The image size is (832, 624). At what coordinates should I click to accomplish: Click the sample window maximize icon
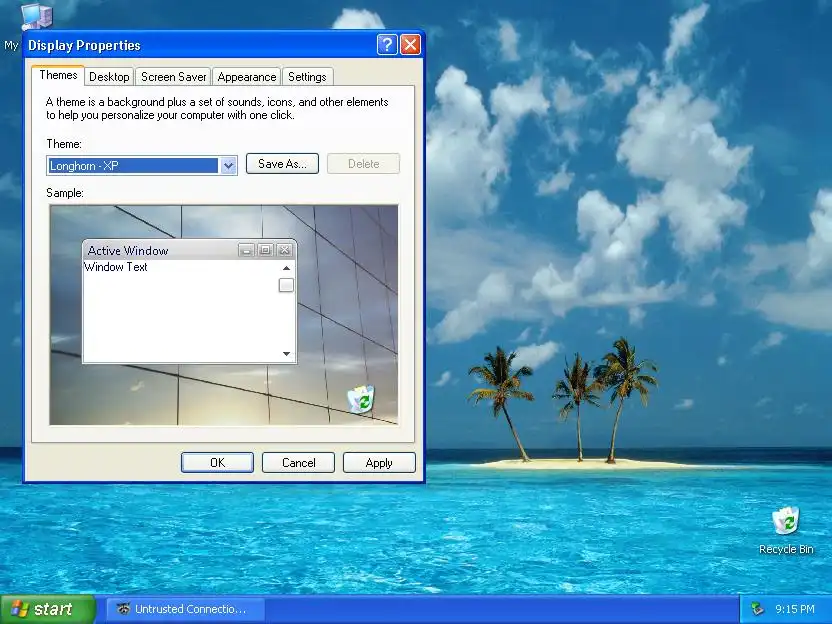click(x=265, y=250)
